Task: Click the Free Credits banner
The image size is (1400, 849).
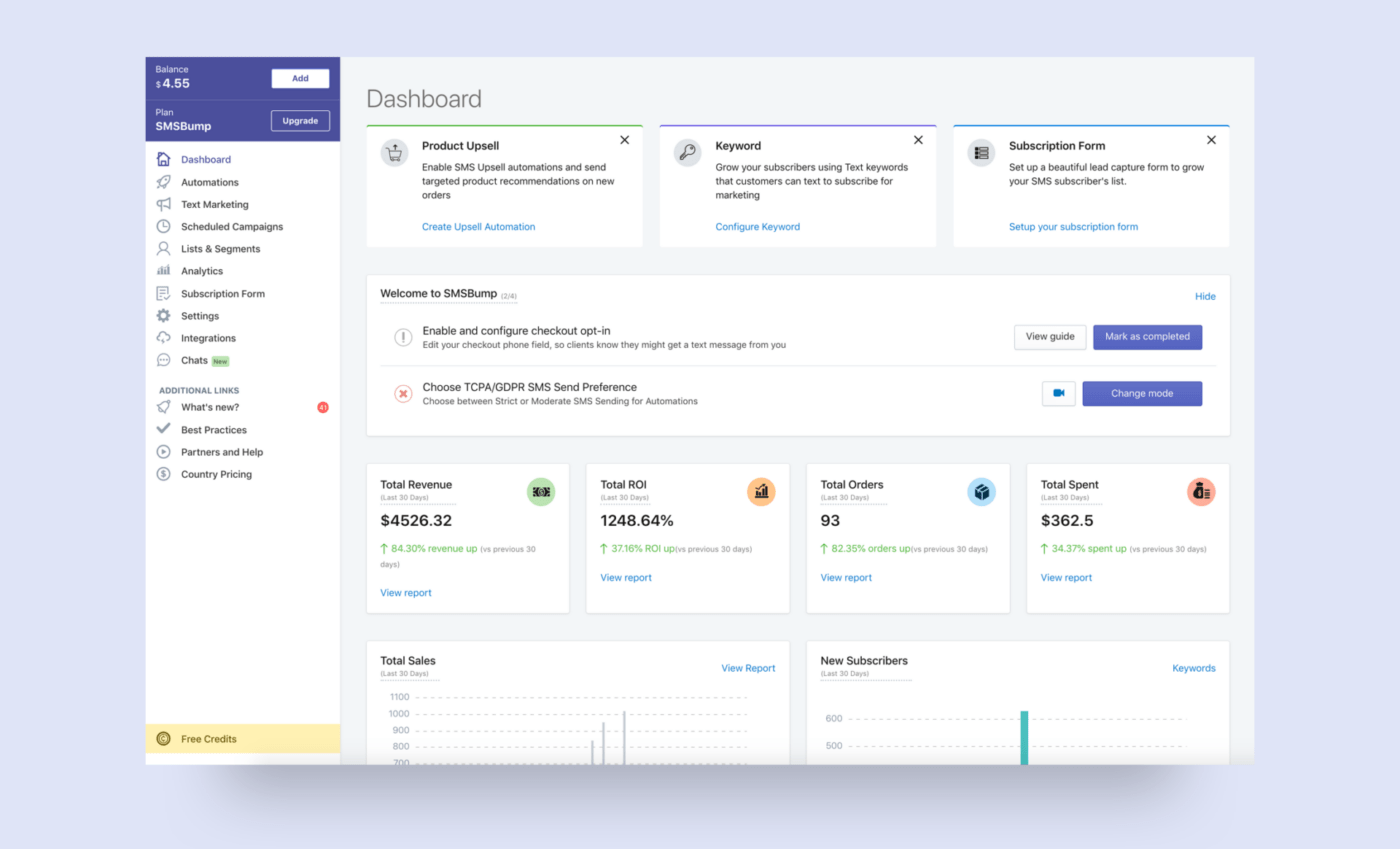Action: [243, 739]
